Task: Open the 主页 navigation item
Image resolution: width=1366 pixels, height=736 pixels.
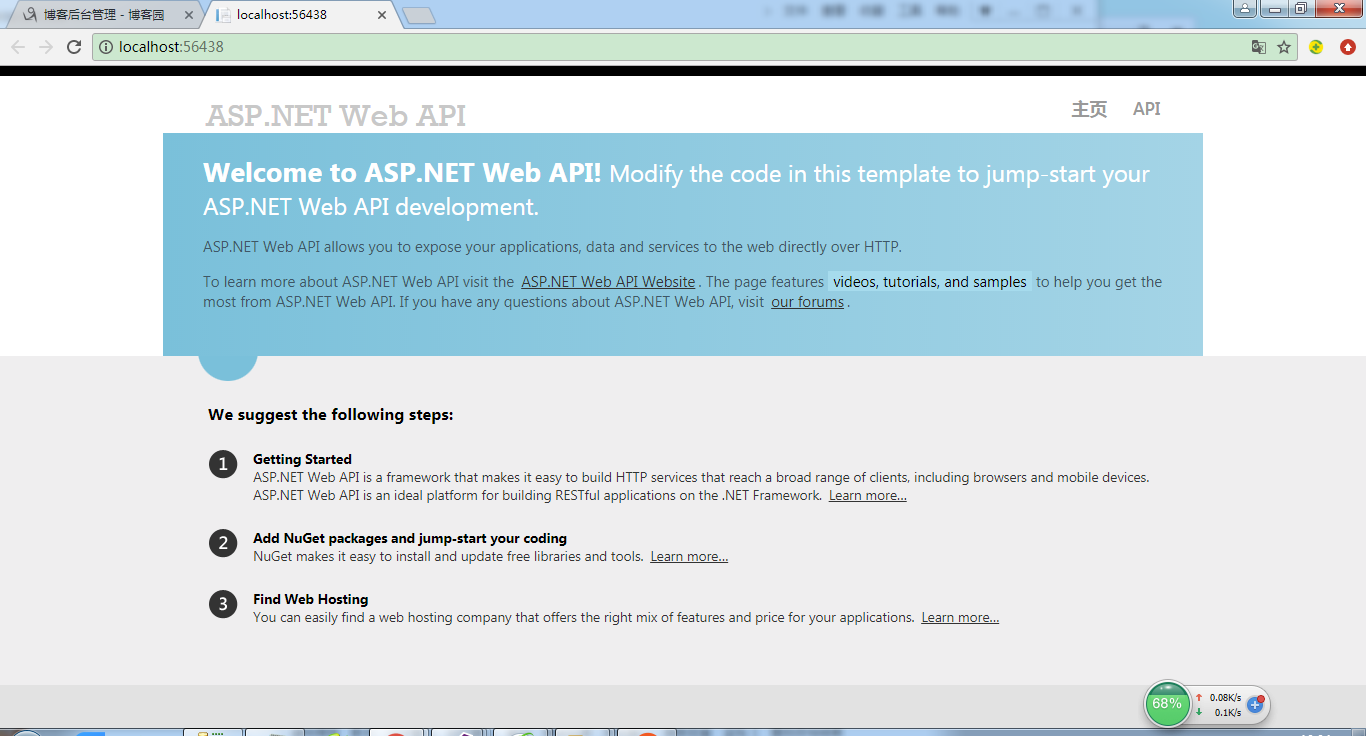Action: coord(1089,109)
